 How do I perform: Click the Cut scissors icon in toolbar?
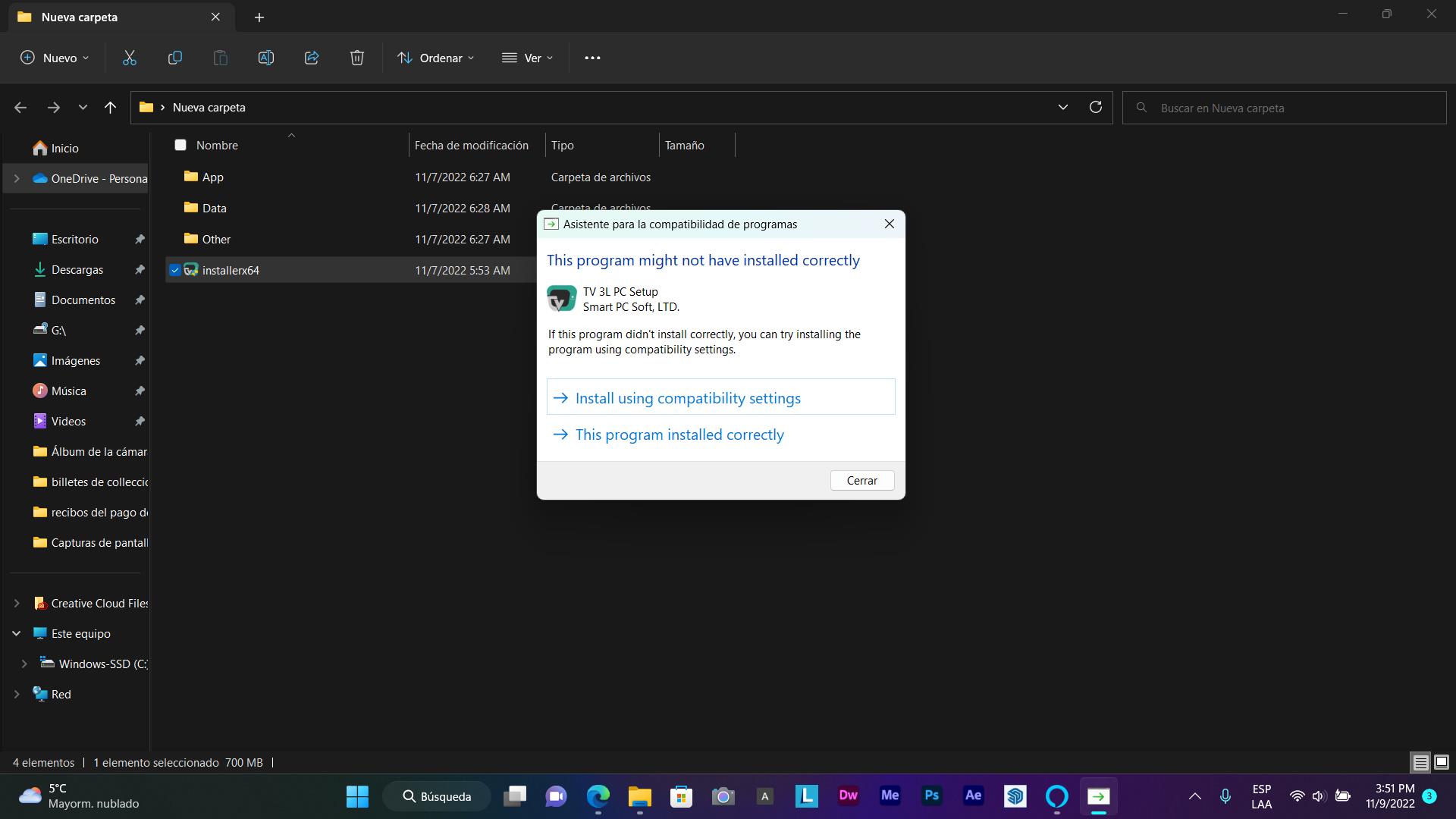click(130, 58)
